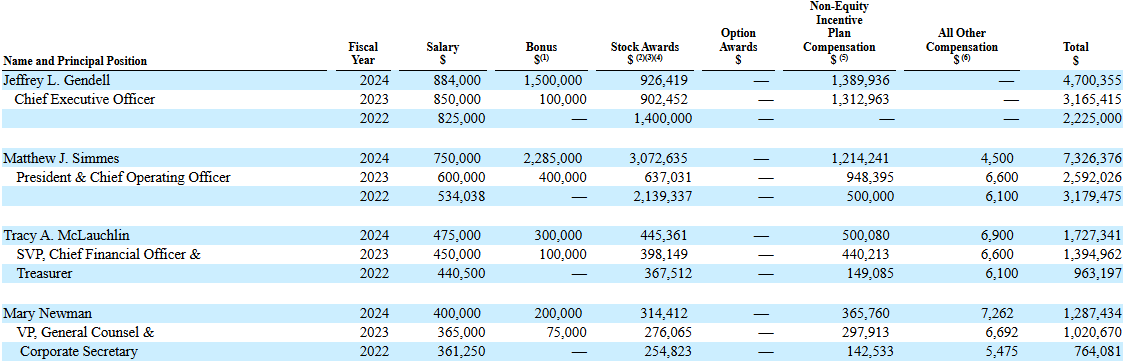1128x363 pixels.
Task: Select the Chief Executive Officer title
Action: coord(84,99)
